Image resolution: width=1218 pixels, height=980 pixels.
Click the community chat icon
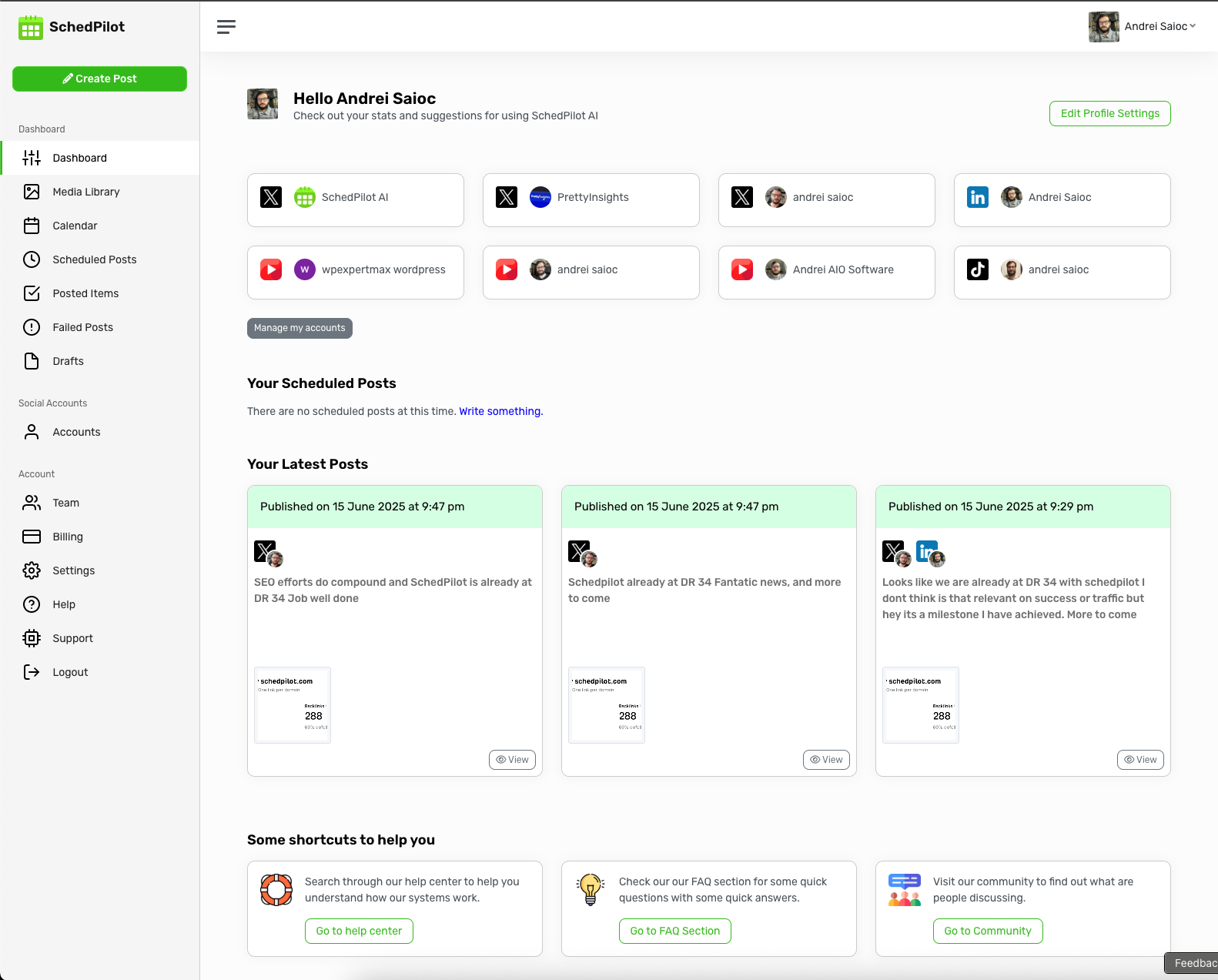[x=905, y=890]
